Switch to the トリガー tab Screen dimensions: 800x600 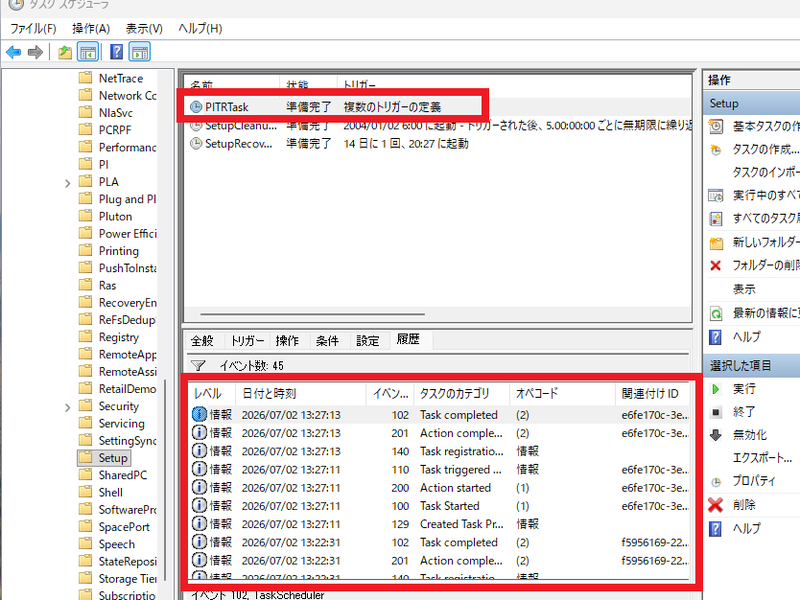click(x=247, y=340)
